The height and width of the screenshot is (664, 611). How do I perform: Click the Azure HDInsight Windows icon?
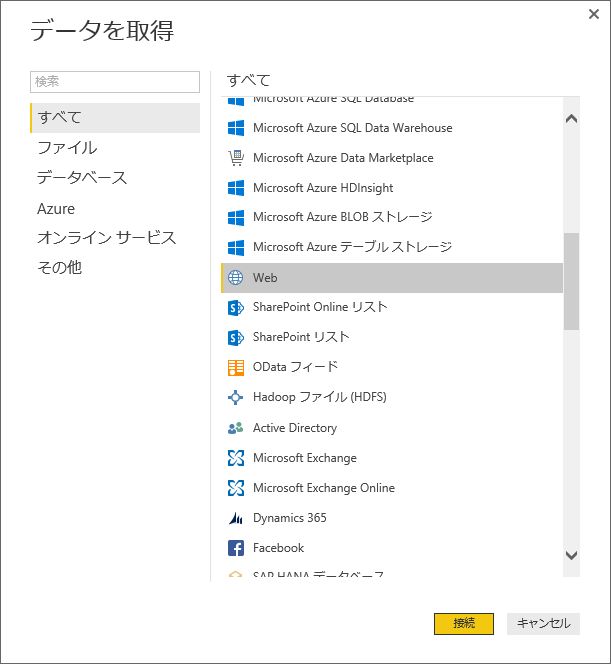point(236,188)
